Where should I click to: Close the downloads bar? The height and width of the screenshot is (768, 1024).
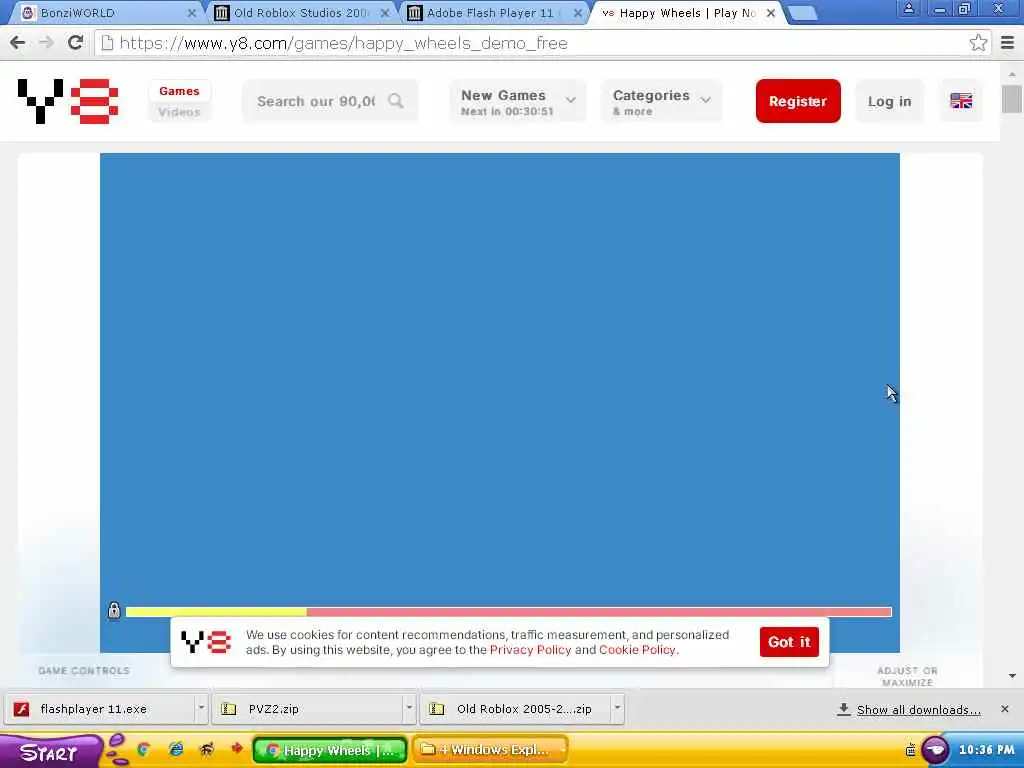pyautogui.click(x=1004, y=709)
